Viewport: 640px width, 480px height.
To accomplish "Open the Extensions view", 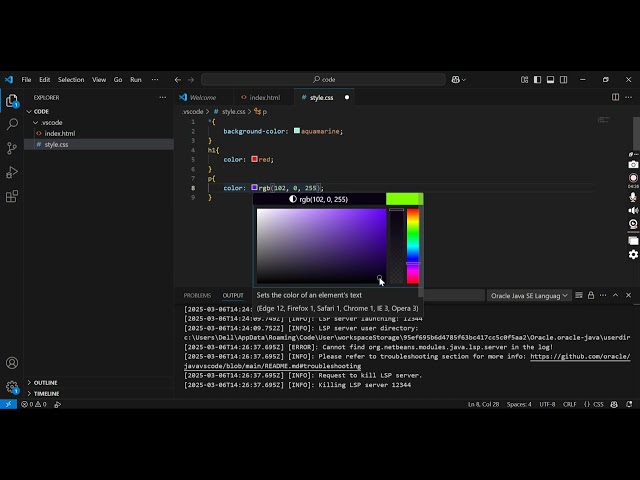I will click(12, 196).
